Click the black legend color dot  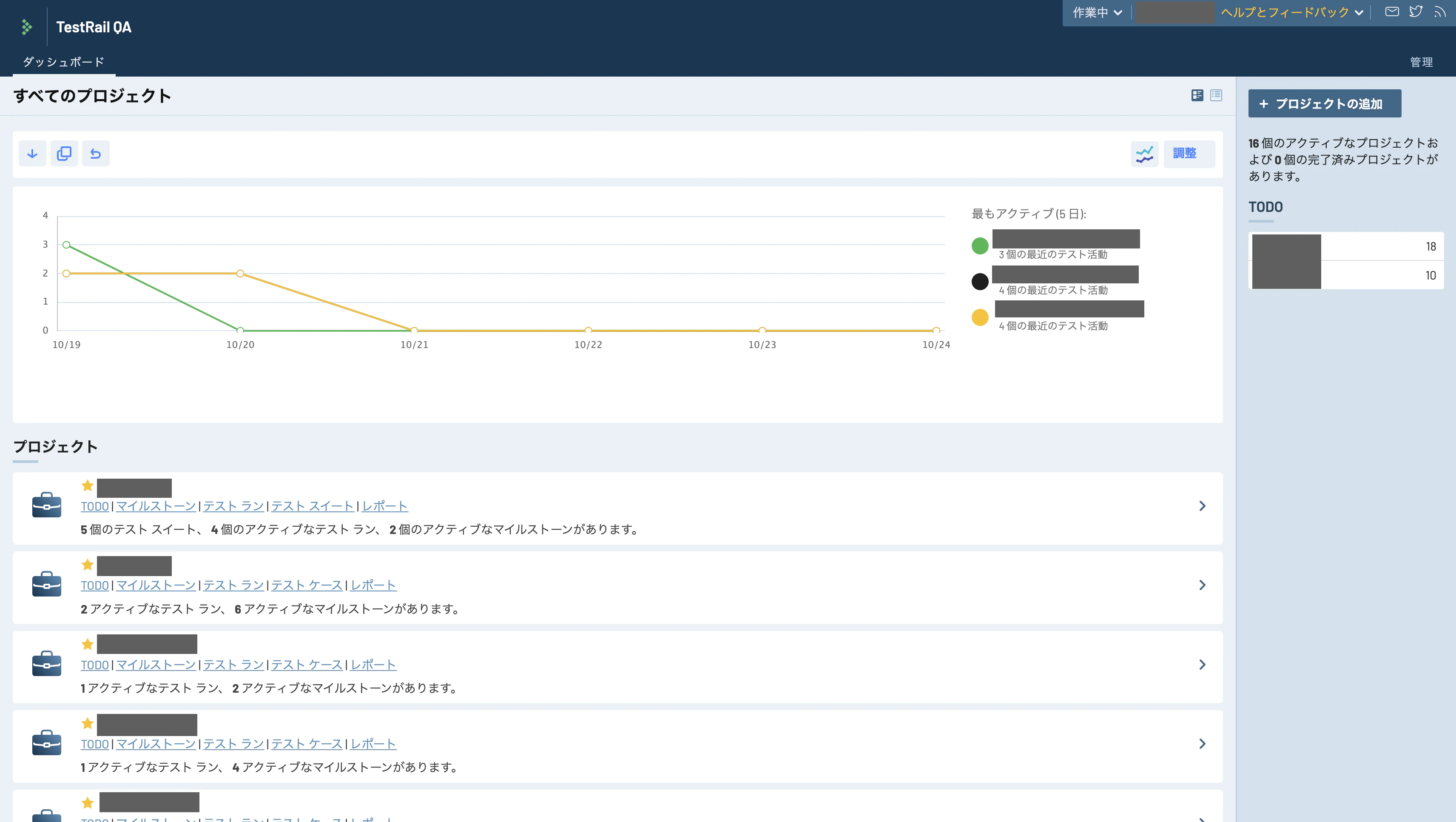point(979,281)
